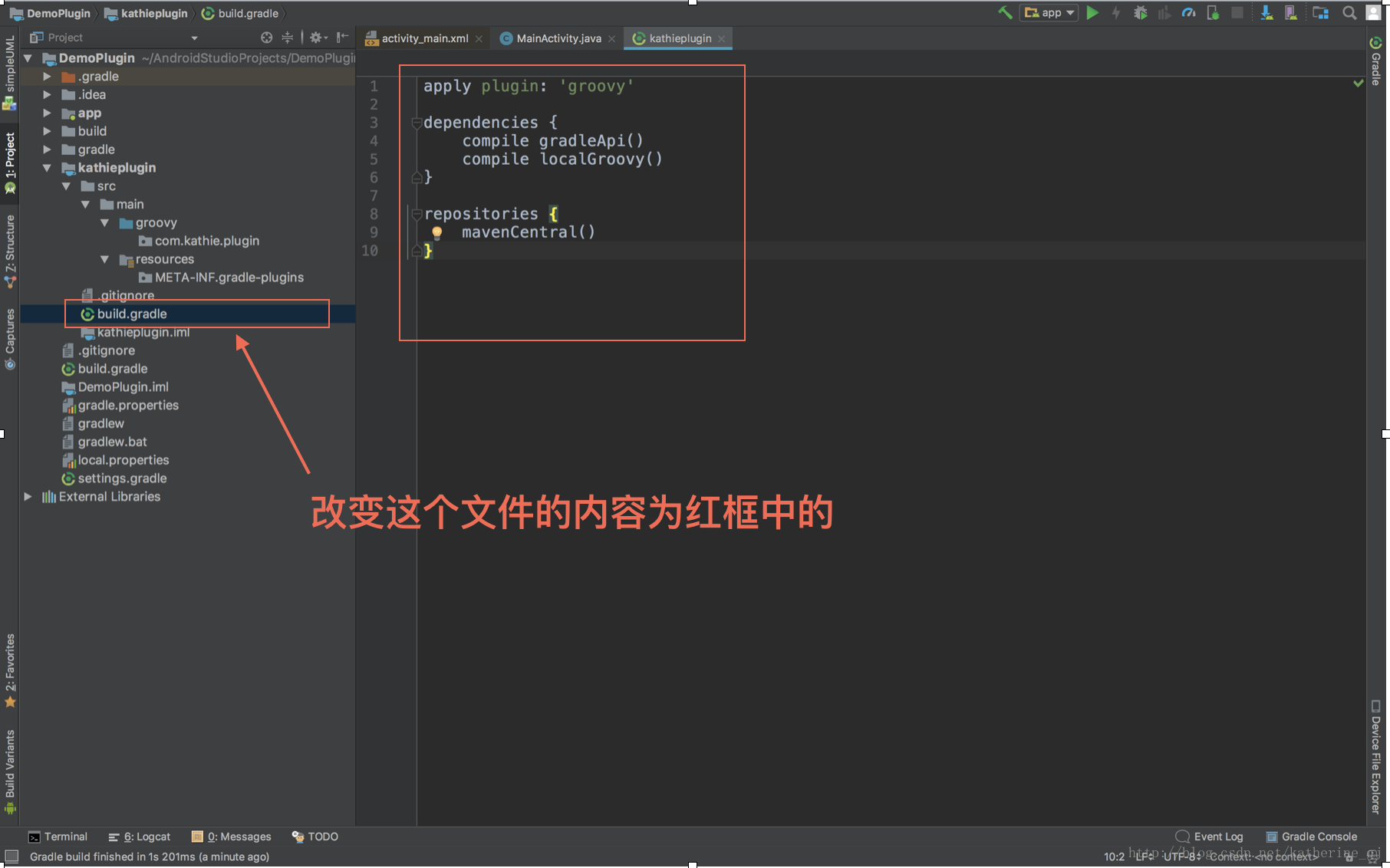Hide the Project tool window
The height and width of the screenshot is (868, 1390).
coord(342,38)
